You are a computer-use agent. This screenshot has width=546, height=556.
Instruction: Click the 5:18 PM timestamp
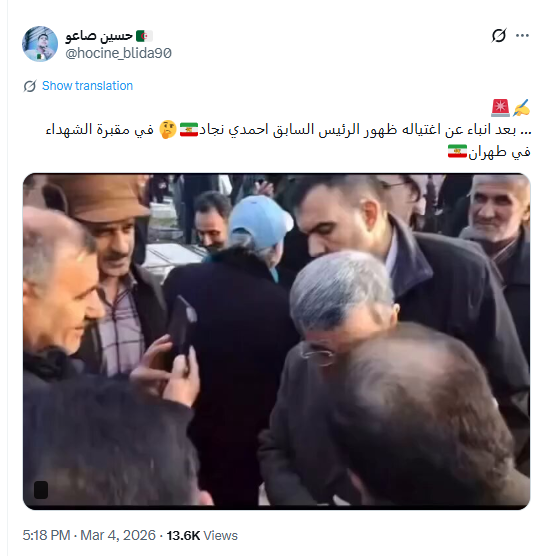pos(46,535)
